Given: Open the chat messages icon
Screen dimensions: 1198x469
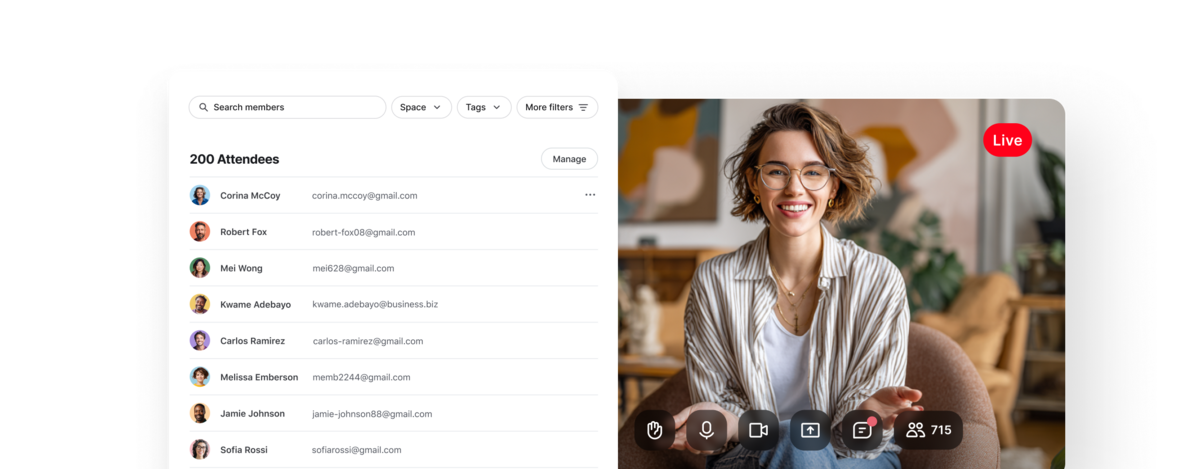Looking at the screenshot, I should pyautogui.click(x=862, y=430).
